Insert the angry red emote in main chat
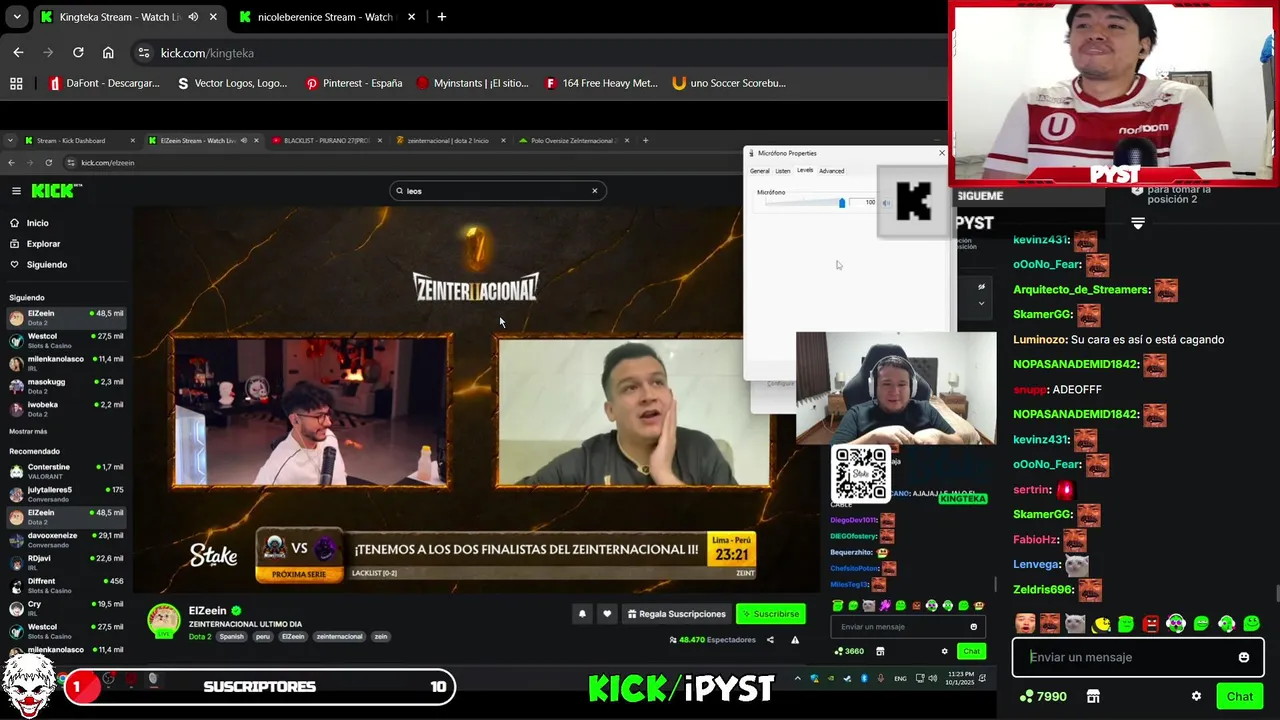This screenshot has height=720, width=1280. pyautogui.click(x=1151, y=624)
